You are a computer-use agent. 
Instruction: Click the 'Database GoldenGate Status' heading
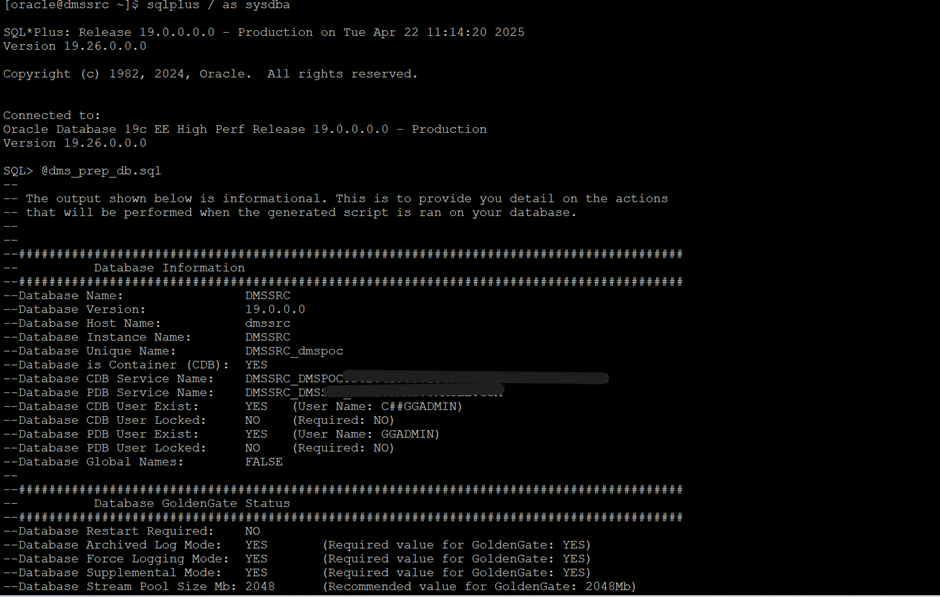[x=192, y=503]
